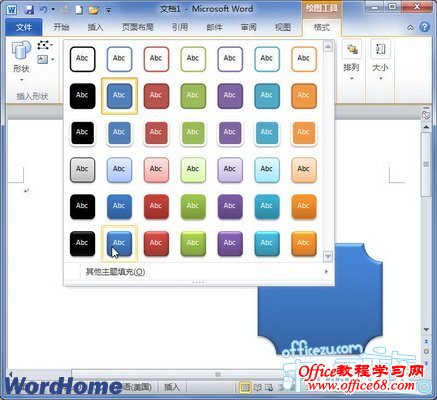This screenshot has height=400, width=437.
Task: Choose white fill red outline style
Action: tap(156, 59)
